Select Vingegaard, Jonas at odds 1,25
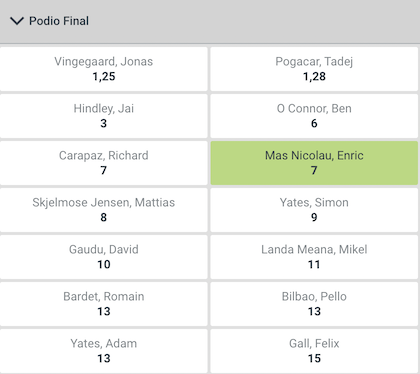The width and height of the screenshot is (420, 374). (104, 69)
